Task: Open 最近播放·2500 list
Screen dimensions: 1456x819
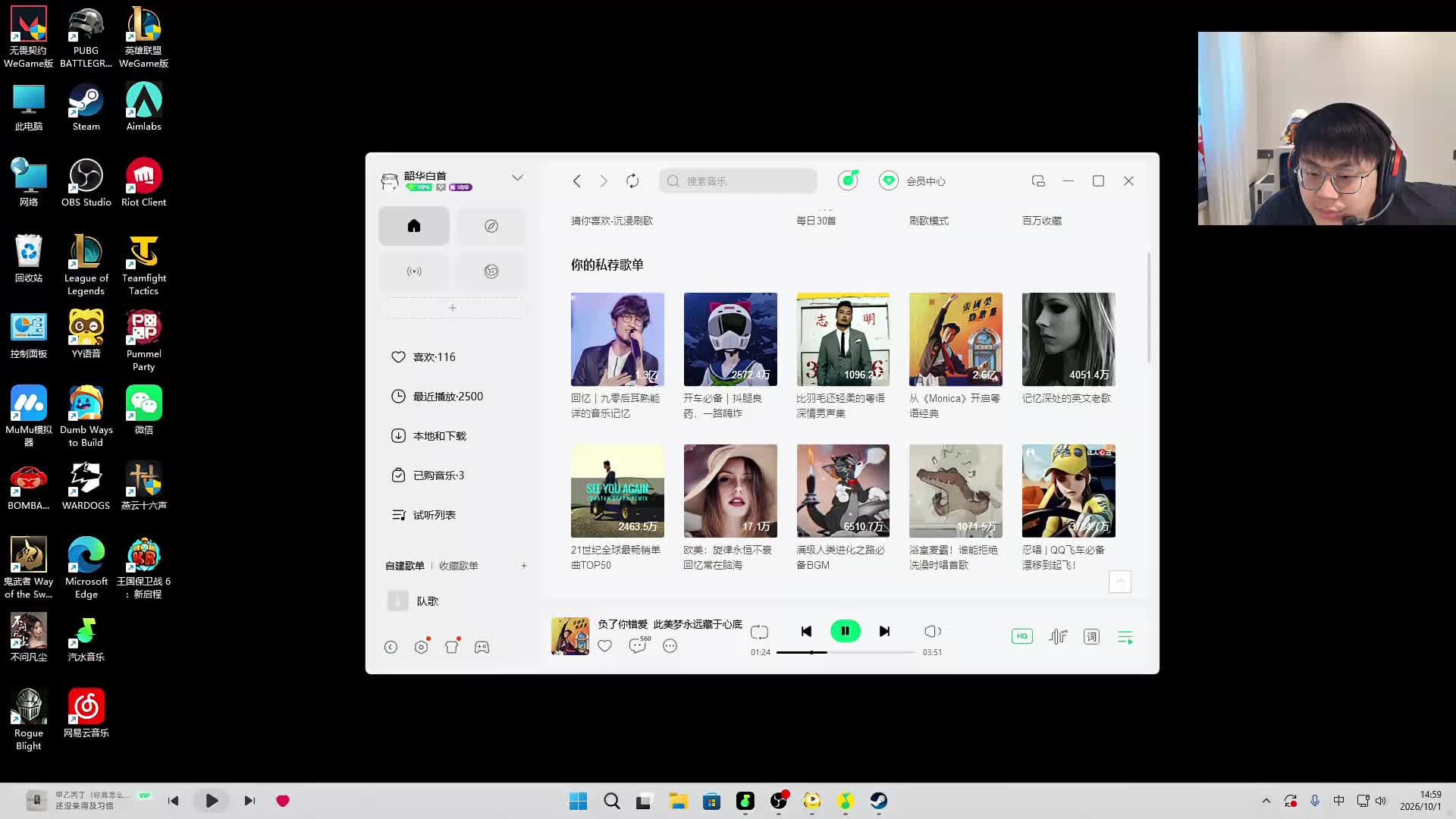Action: 453,397
